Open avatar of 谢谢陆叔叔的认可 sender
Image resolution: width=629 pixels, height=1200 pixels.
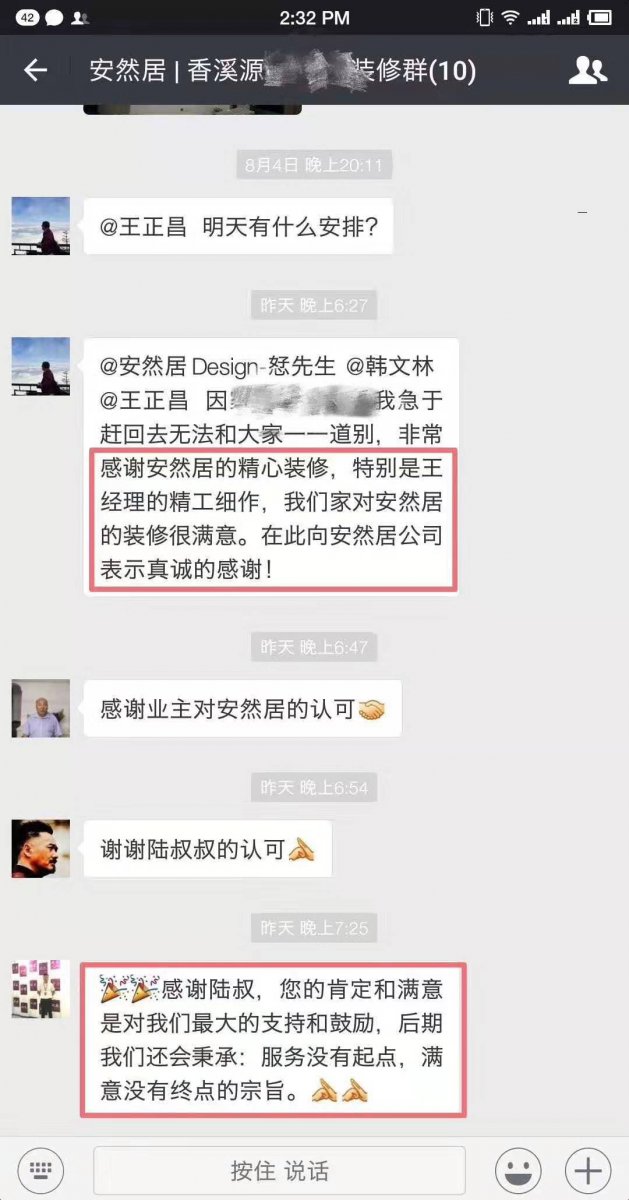[41, 849]
